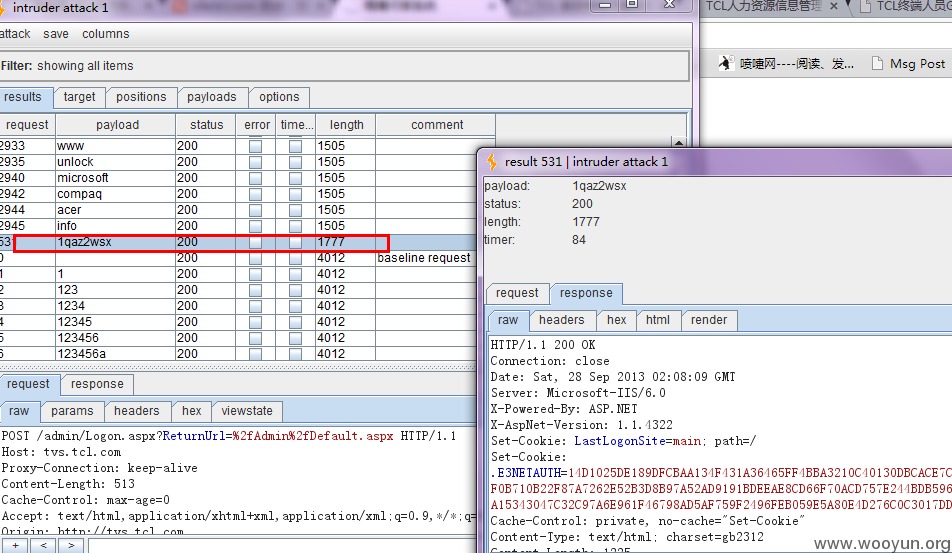Switch to the target tab

80,97
